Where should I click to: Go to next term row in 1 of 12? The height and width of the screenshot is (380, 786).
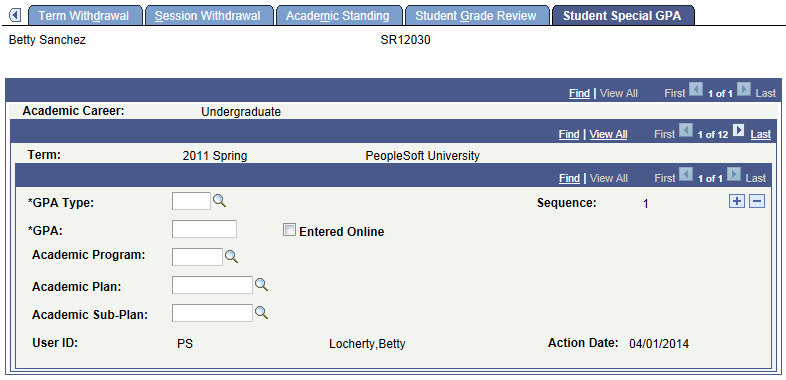pos(738,131)
